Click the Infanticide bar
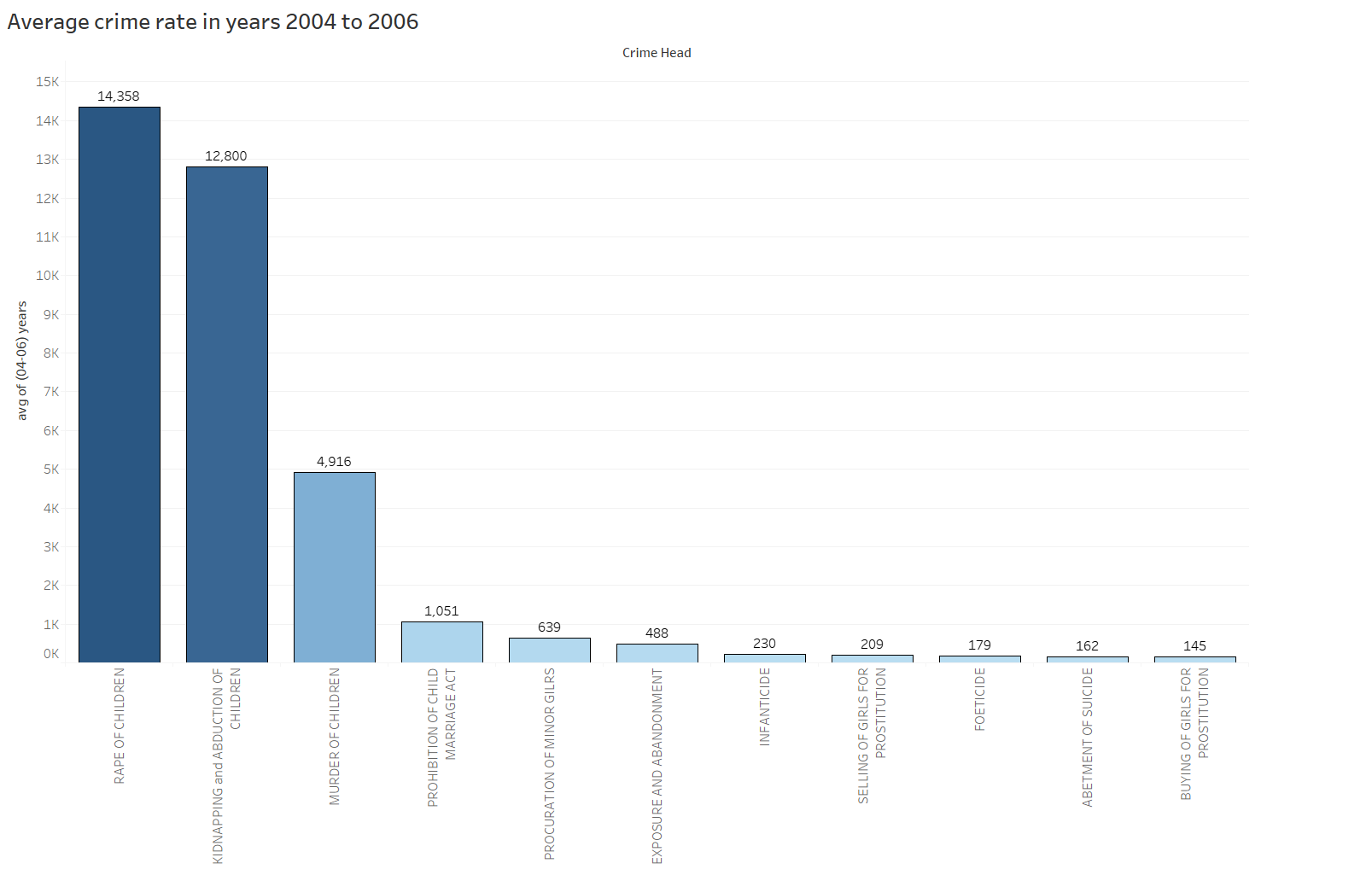Screen dimensions: 1372x875 coord(765,658)
